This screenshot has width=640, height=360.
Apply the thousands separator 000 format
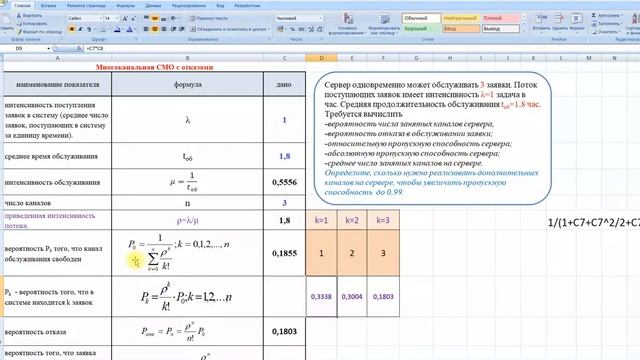[301, 29]
